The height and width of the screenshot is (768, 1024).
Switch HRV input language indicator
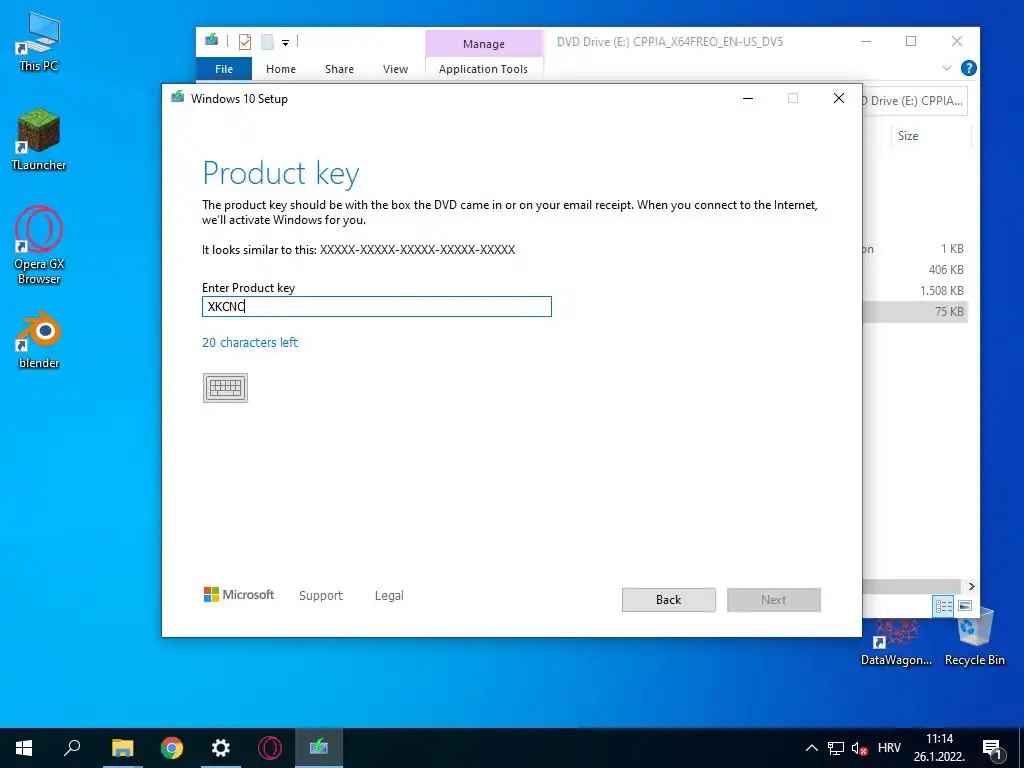pos(889,748)
